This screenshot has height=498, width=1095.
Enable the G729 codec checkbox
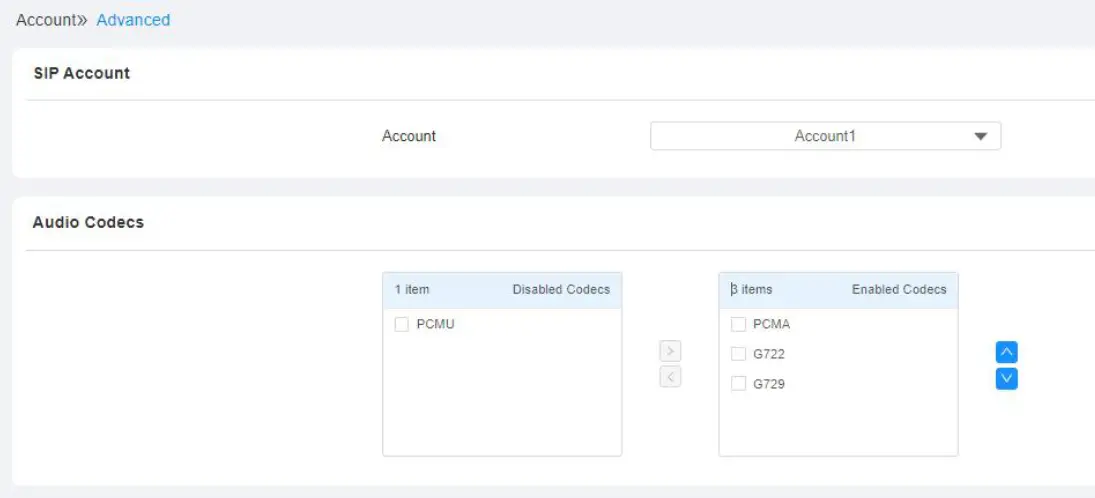click(738, 384)
